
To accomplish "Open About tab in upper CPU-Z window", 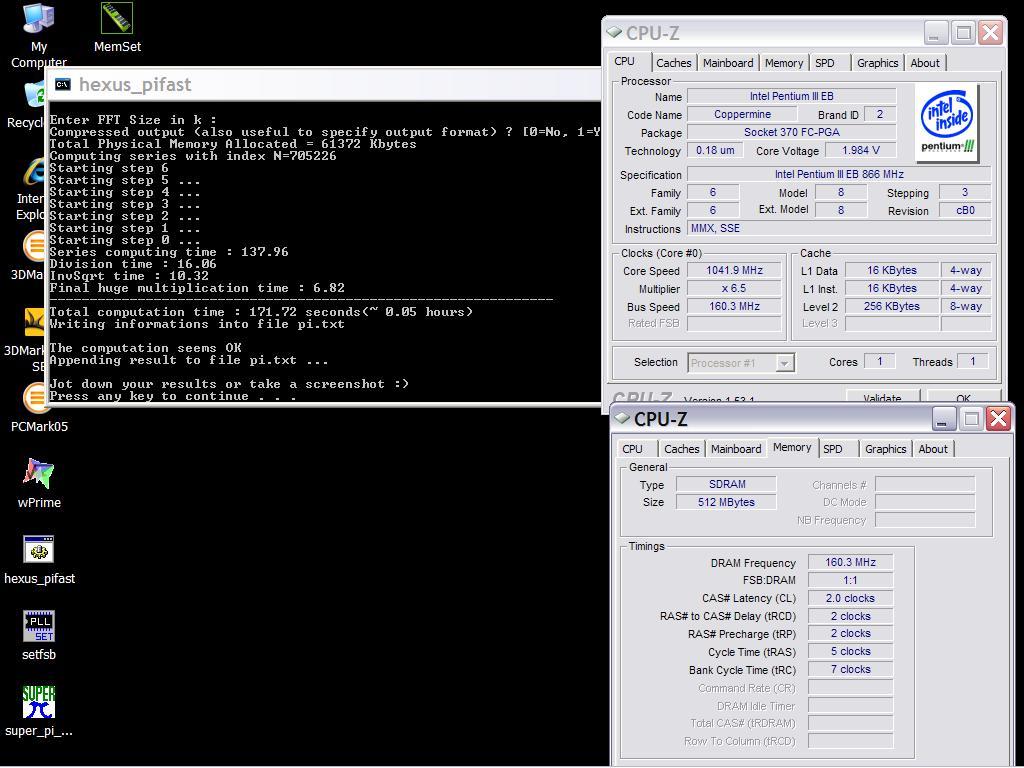I will click(925, 63).
